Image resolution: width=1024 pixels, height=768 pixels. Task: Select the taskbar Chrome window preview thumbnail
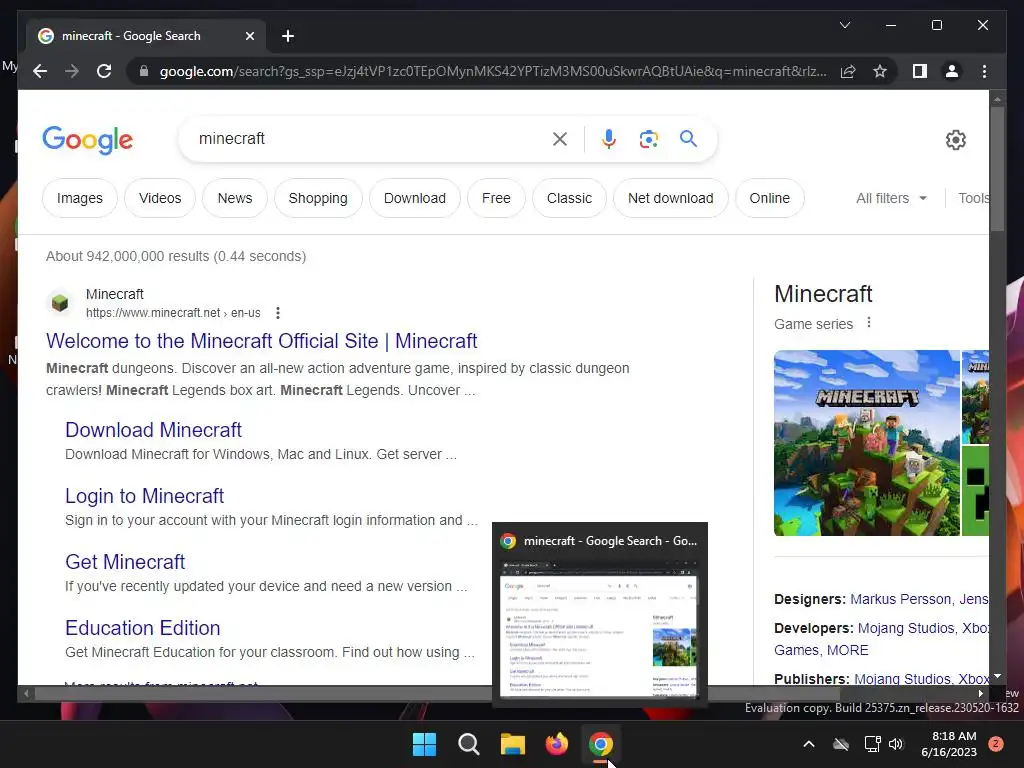pos(600,630)
